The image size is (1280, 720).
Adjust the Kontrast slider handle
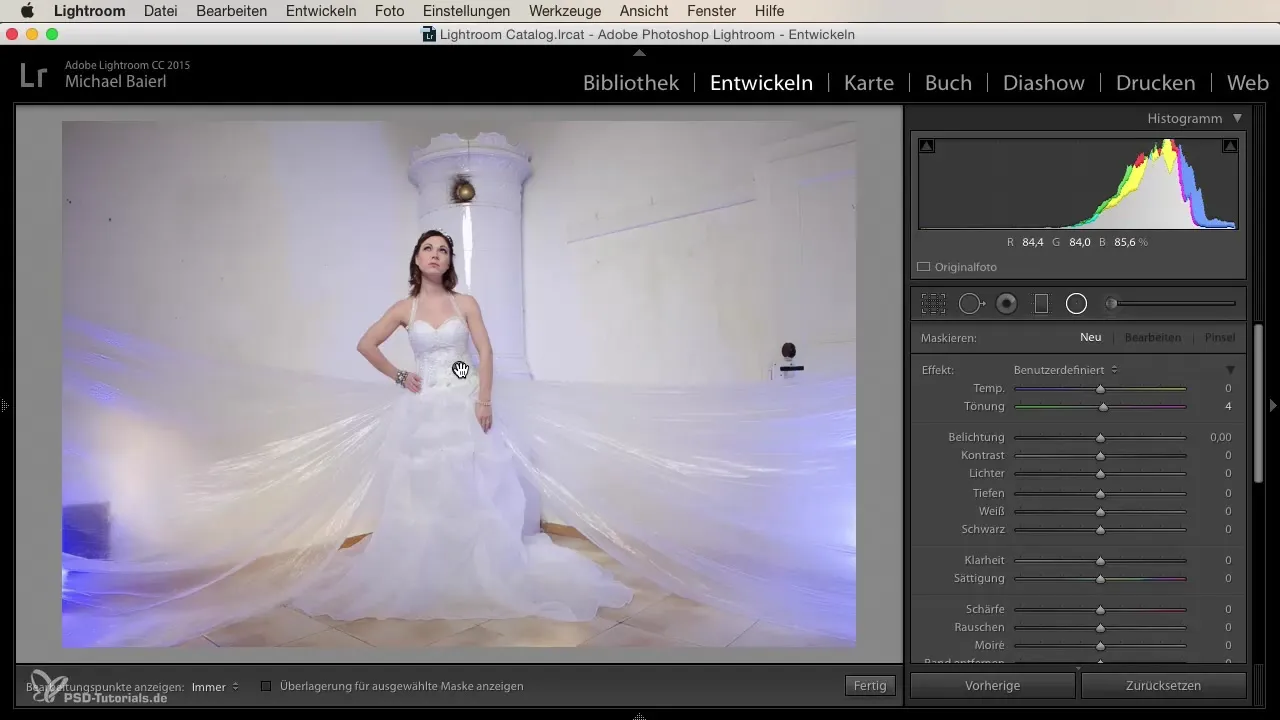[x=1100, y=456]
